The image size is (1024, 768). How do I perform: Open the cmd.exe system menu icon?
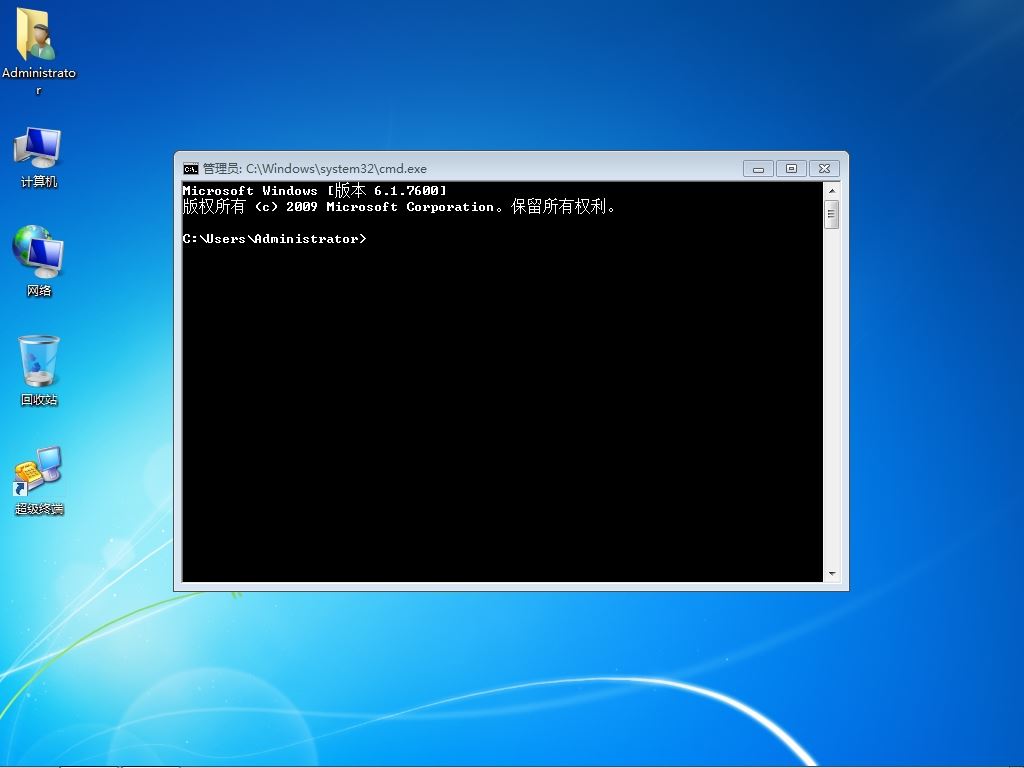click(x=191, y=169)
